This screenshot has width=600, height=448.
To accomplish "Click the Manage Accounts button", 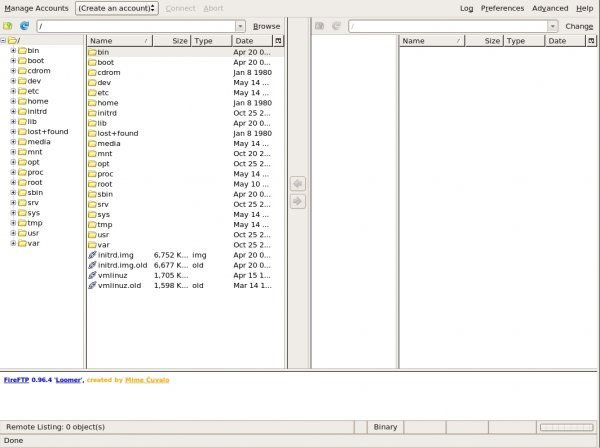I will pyautogui.click(x=36, y=8).
